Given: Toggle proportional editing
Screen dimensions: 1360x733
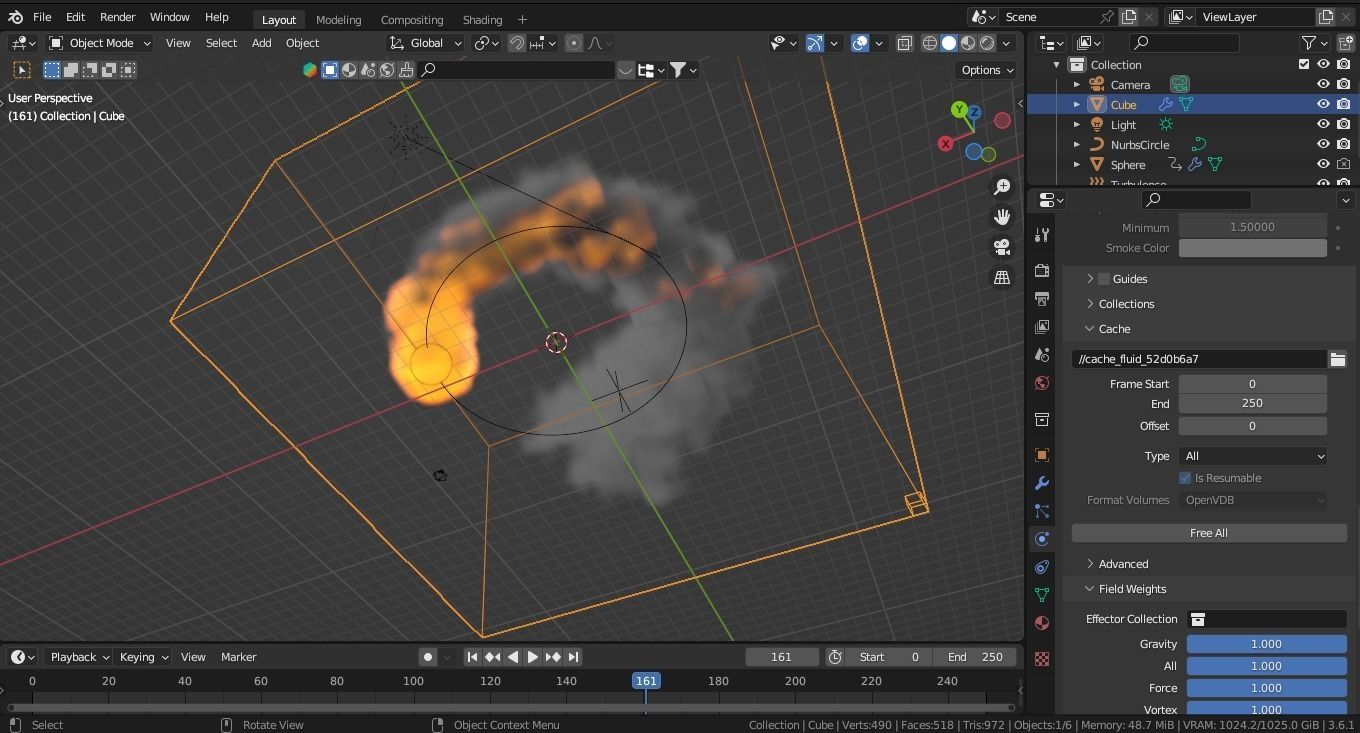Looking at the screenshot, I should coord(573,43).
